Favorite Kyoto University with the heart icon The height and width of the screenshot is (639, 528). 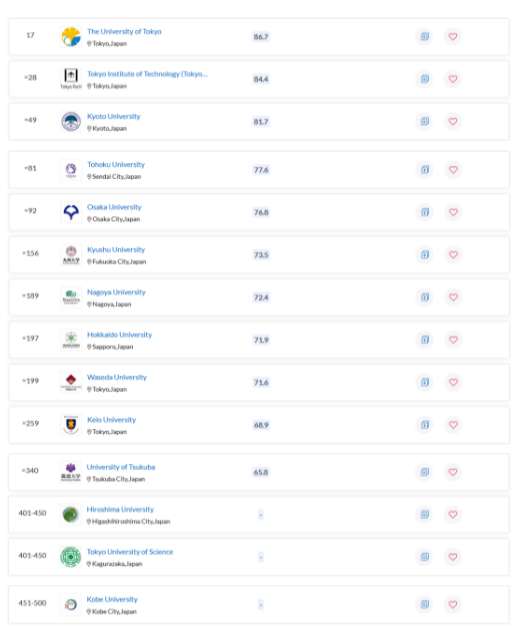pyautogui.click(x=453, y=121)
